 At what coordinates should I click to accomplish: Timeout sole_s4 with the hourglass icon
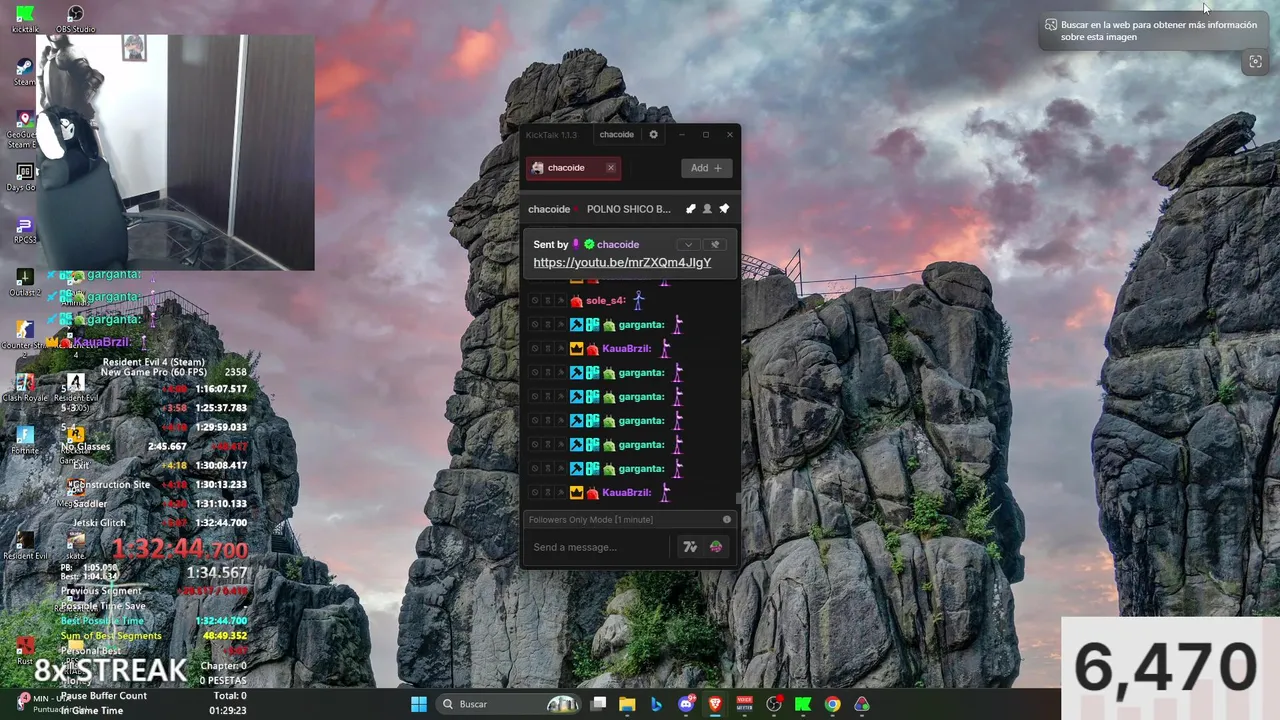(x=547, y=301)
